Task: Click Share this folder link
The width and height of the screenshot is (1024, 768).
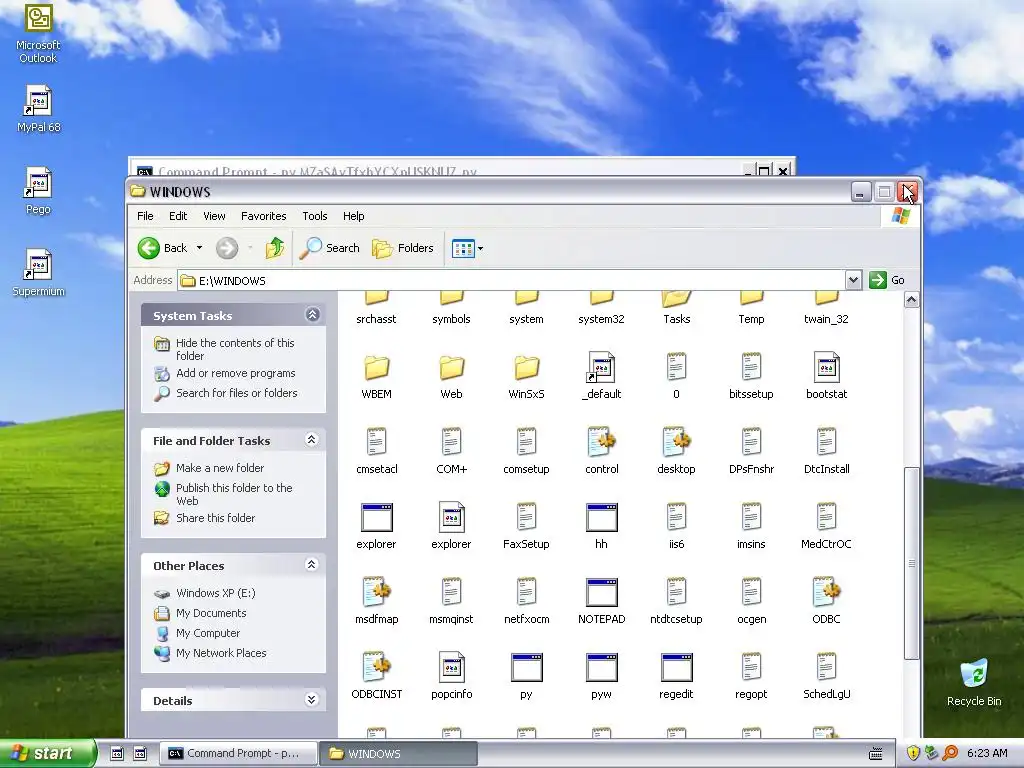Action: point(216,518)
